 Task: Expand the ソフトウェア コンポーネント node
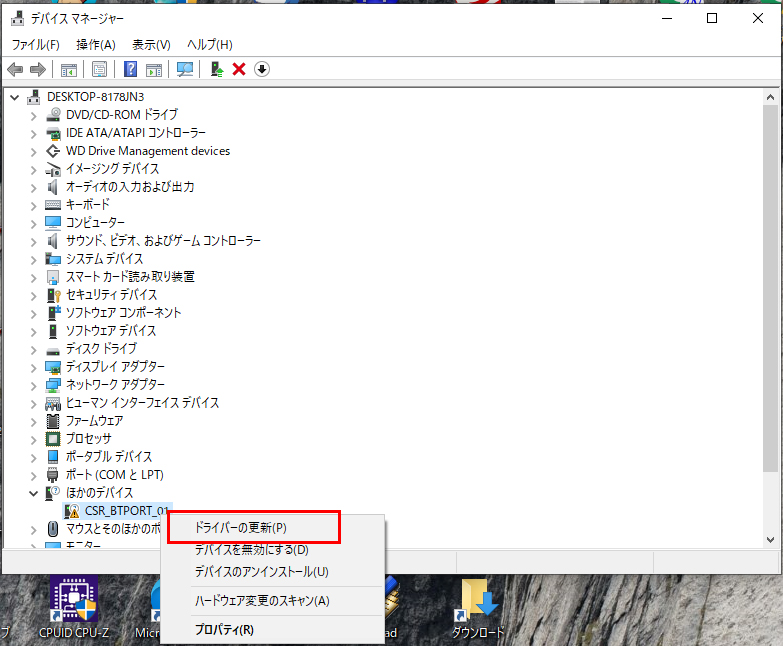coord(33,314)
